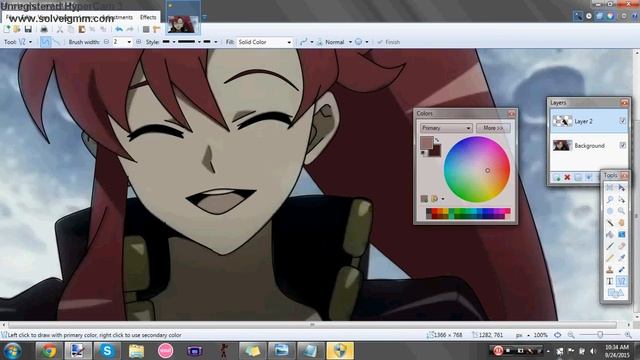Select the Background layer row
640x360 pixels.
[589, 145]
